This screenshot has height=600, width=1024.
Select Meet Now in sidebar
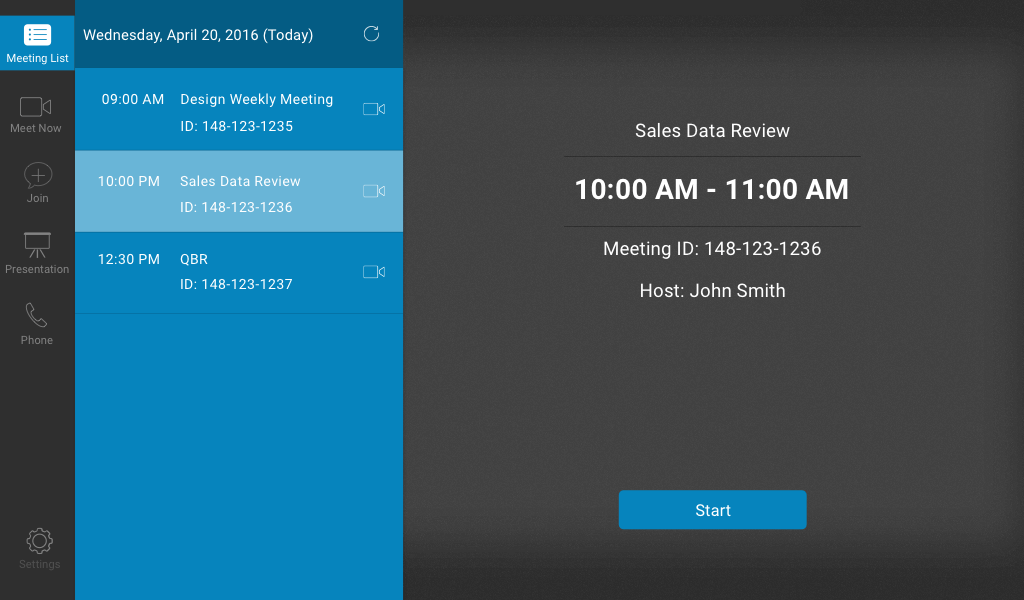coord(36,115)
